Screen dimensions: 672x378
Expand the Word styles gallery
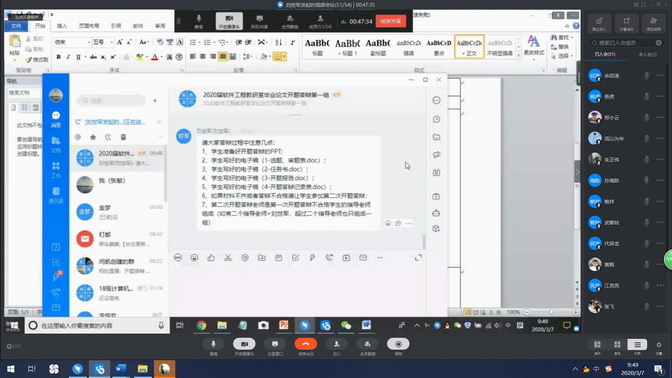point(519,55)
